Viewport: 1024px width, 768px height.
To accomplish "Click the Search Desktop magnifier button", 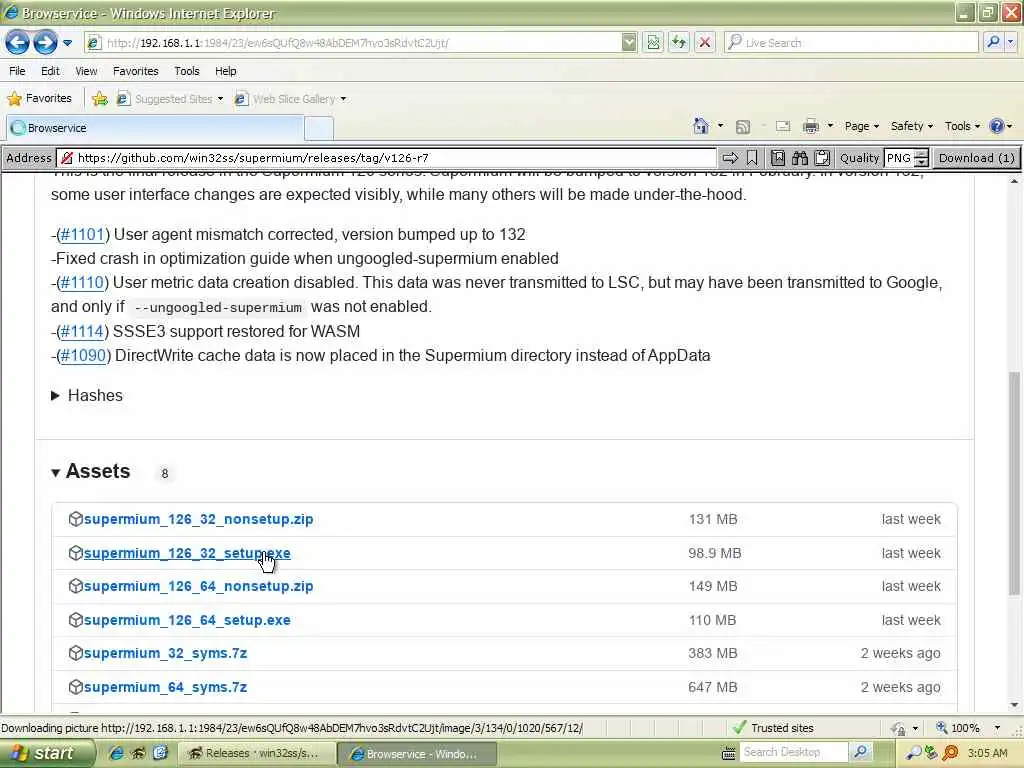I will pos(861,752).
